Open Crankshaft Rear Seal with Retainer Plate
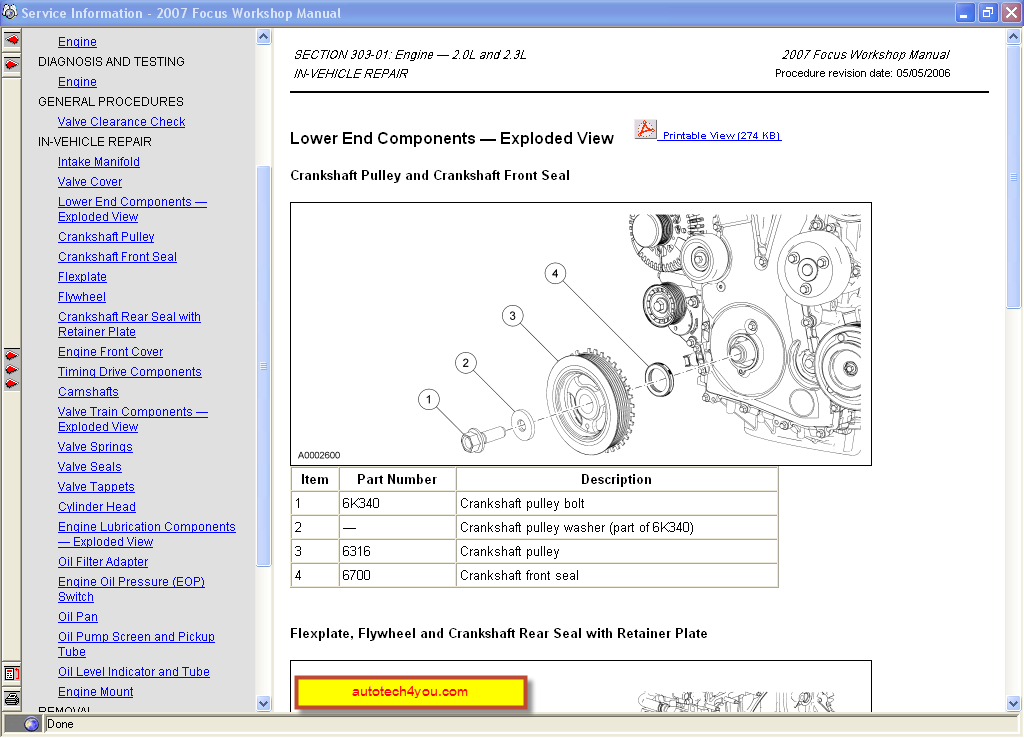Image resolution: width=1024 pixels, height=738 pixels. point(129,324)
